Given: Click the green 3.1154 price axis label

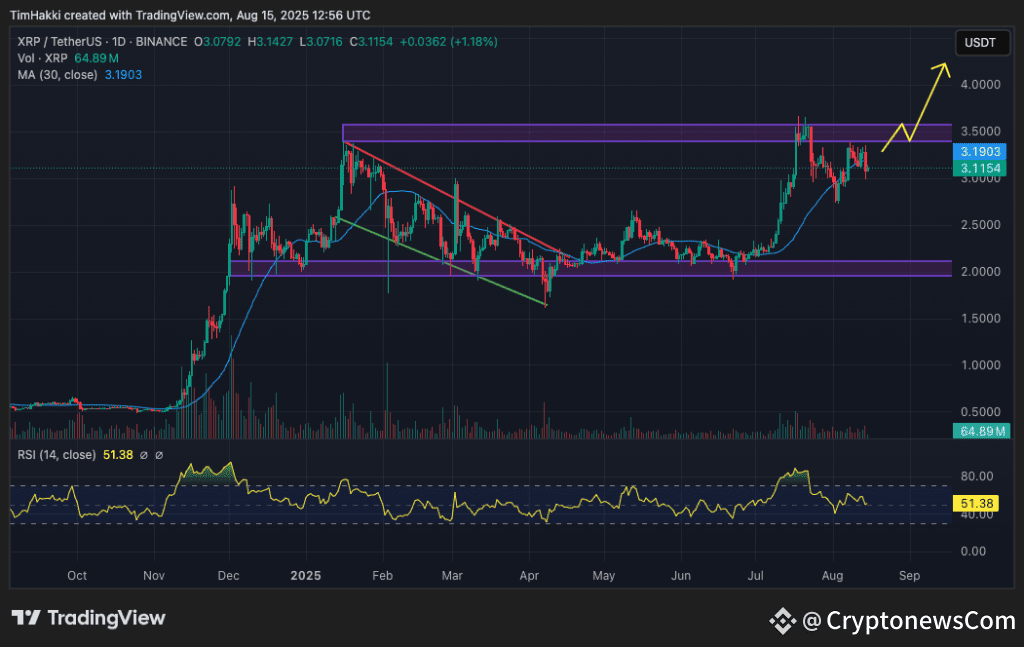Looking at the screenshot, I should (981, 168).
